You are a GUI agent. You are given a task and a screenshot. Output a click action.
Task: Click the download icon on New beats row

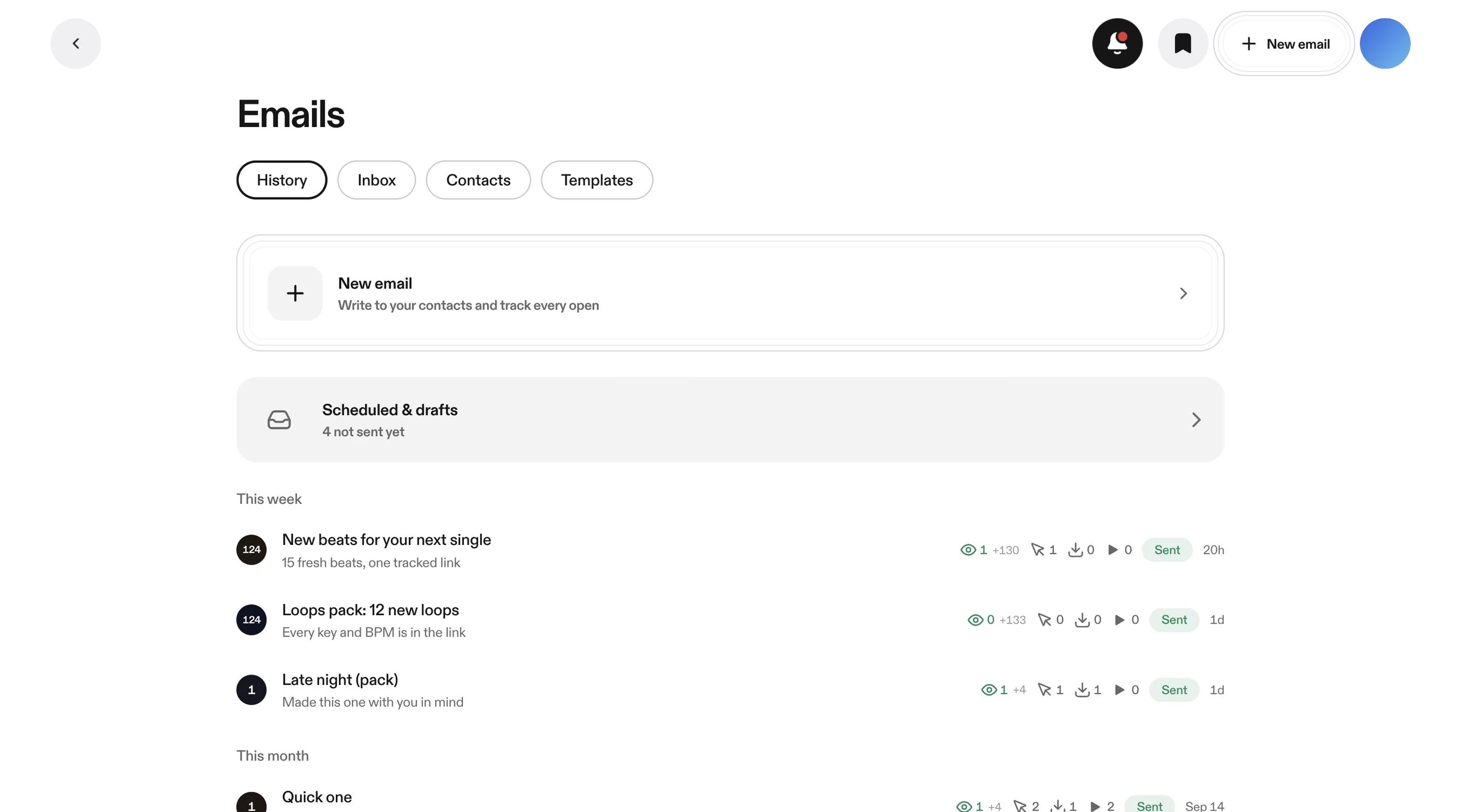pos(1075,550)
